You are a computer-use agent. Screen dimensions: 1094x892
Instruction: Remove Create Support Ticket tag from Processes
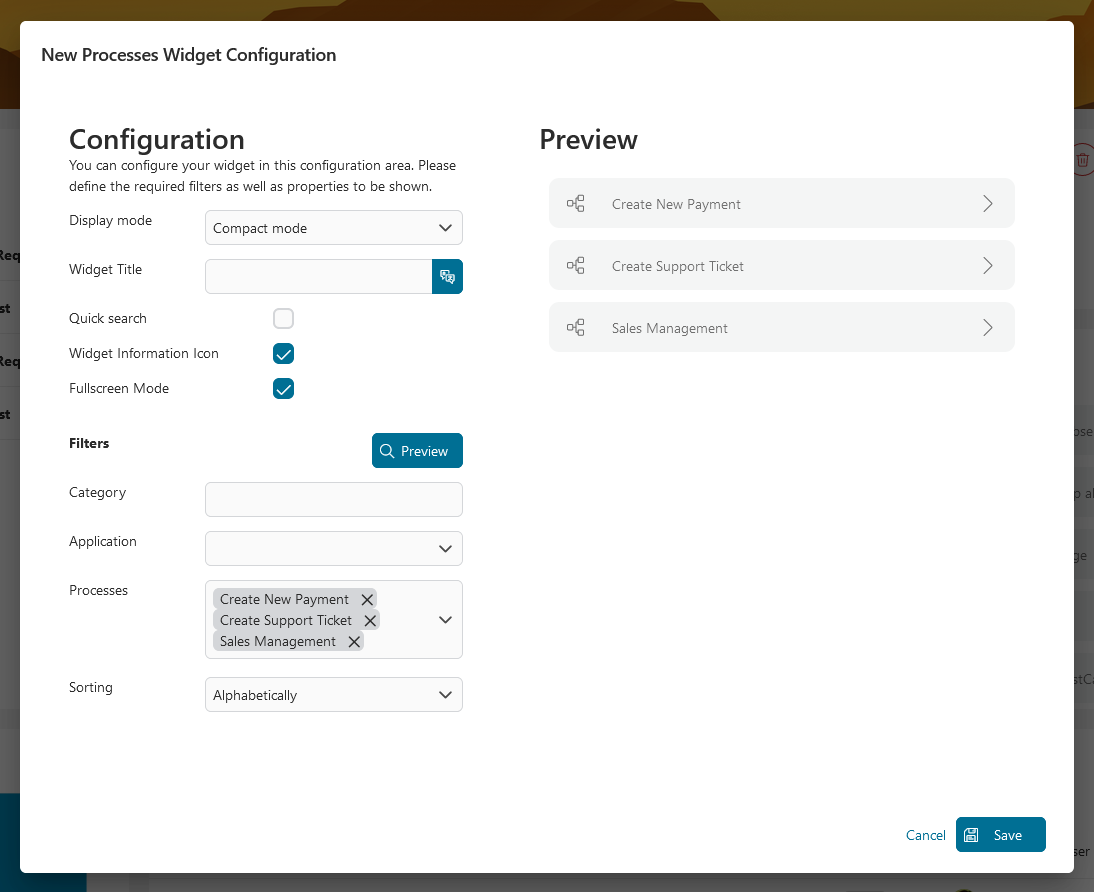tap(370, 620)
